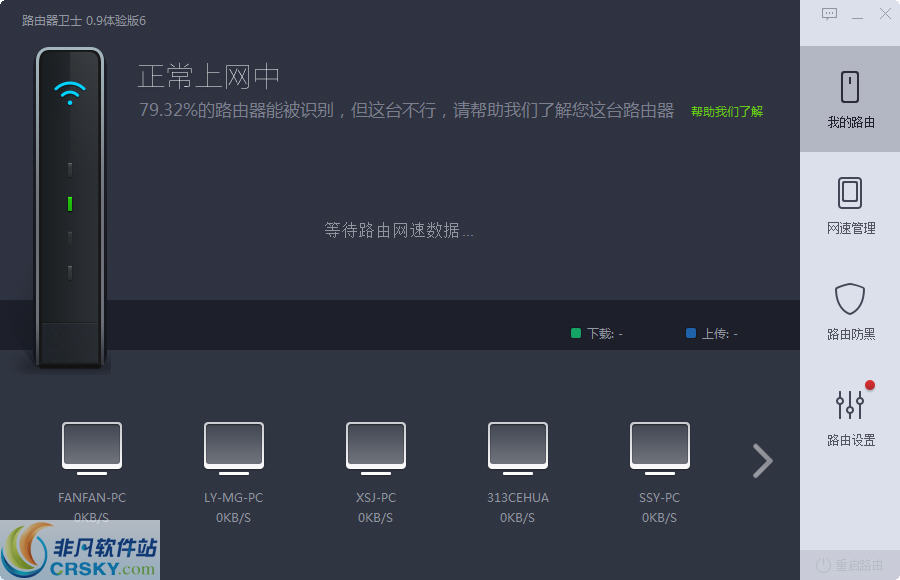Select the FANFAN-PC device thumbnail
This screenshot has width=900, height=580.
click(91, 447)
